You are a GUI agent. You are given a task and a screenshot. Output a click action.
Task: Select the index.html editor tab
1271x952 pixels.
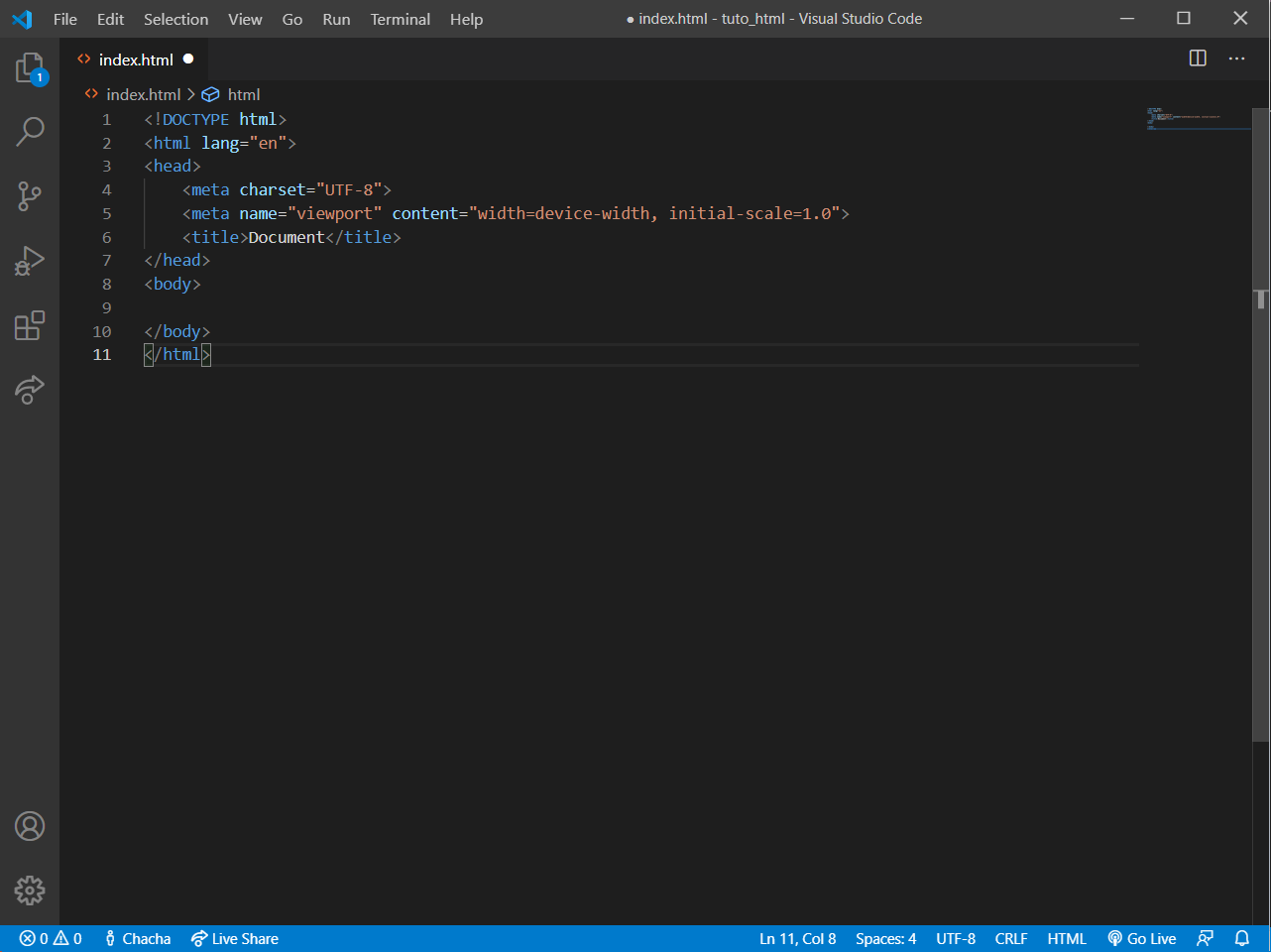click(x=135, y=59)
